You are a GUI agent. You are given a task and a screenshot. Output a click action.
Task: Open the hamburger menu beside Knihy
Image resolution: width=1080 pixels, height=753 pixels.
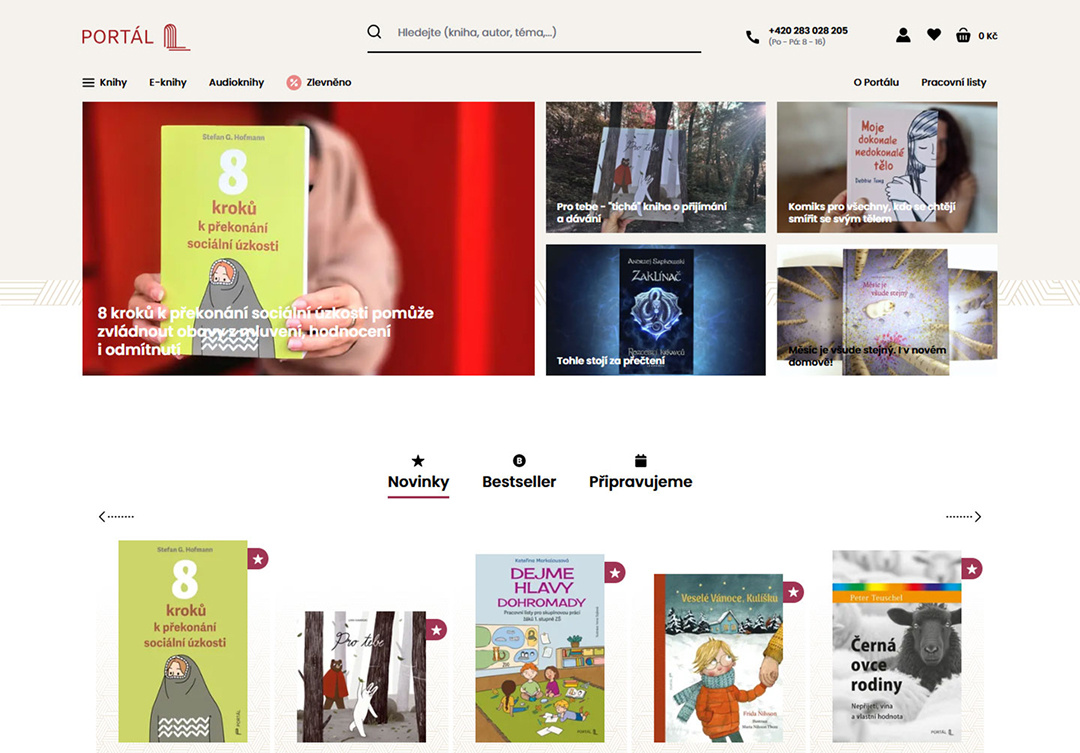click(86, 82)
